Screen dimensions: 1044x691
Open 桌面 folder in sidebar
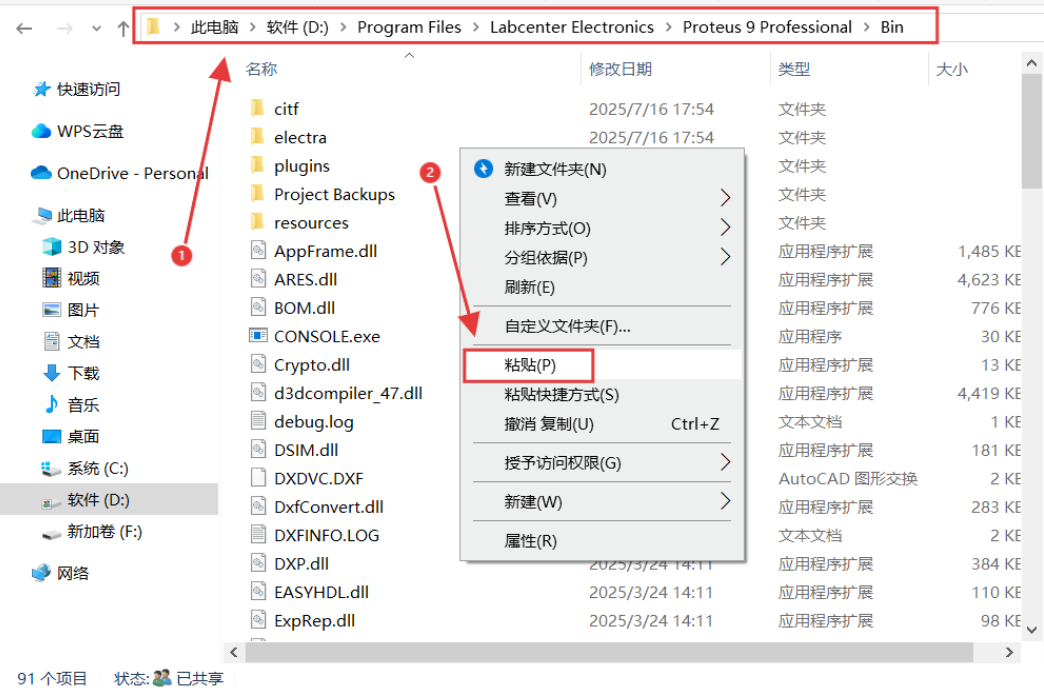click(x=71, y=436)
